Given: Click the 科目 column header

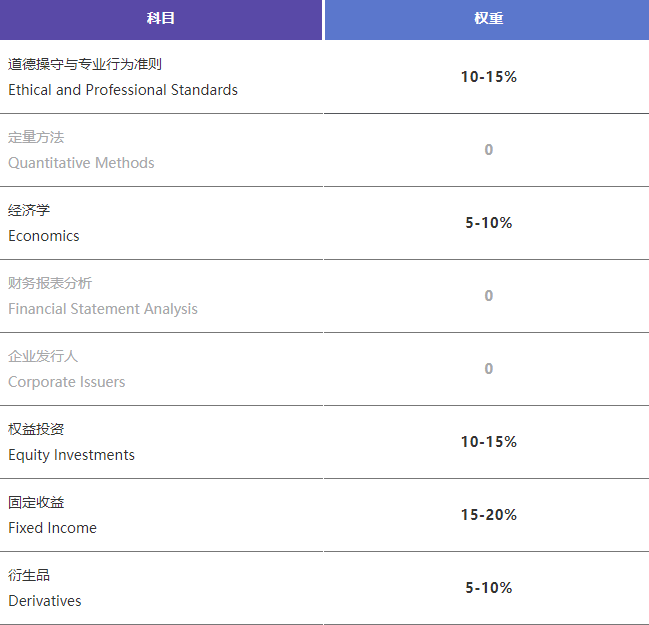Looking at the screenshot, I should click(161, 19).
